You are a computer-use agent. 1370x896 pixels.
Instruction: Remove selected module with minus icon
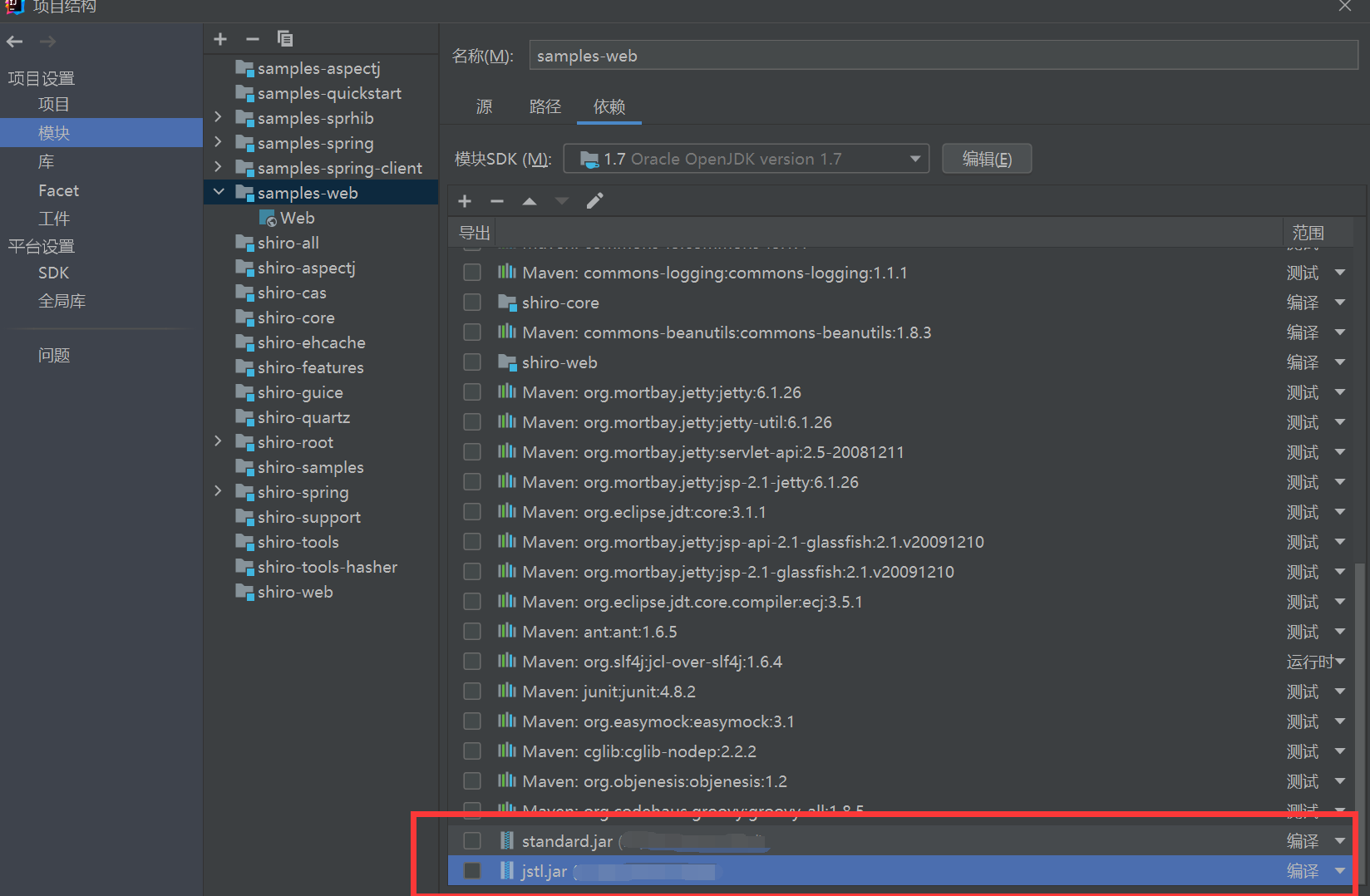(x=253, y=39)
